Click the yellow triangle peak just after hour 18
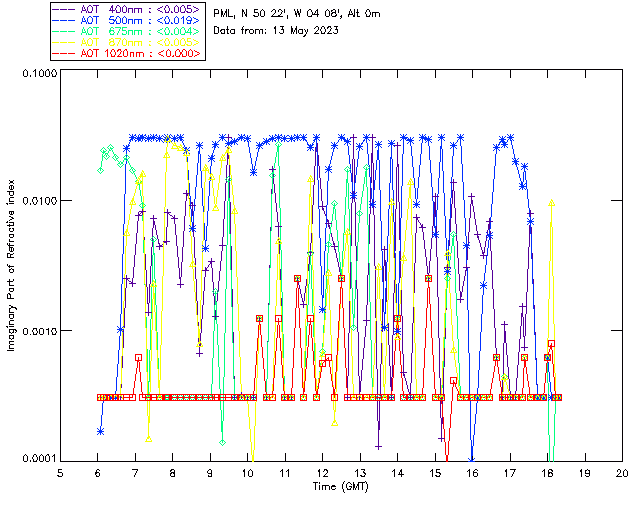Screen dimensions: 640x512 552,203
